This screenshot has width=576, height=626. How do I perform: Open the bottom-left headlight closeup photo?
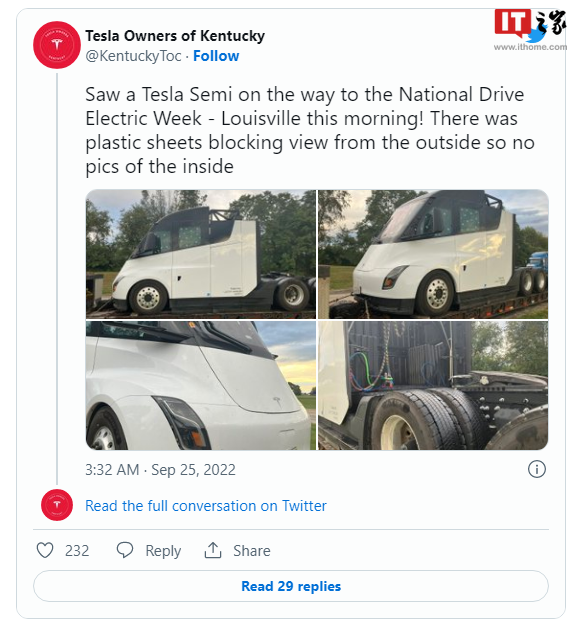click(201, 385)
